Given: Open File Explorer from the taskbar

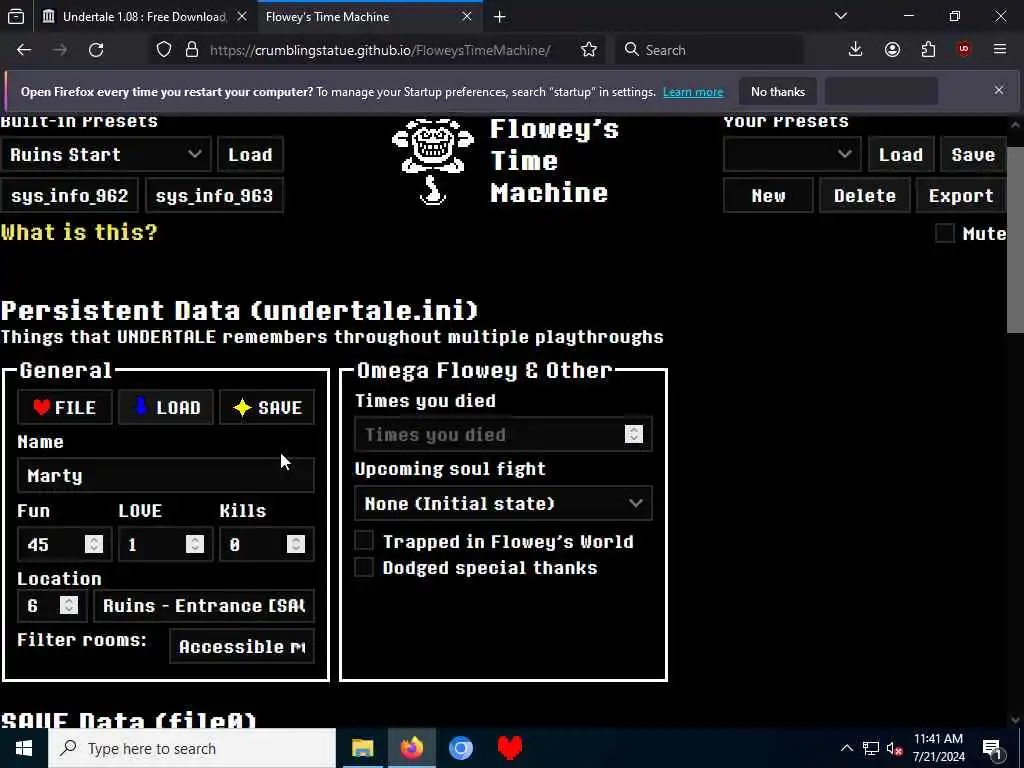Looking at the screenshot, I should click(362, 748).
